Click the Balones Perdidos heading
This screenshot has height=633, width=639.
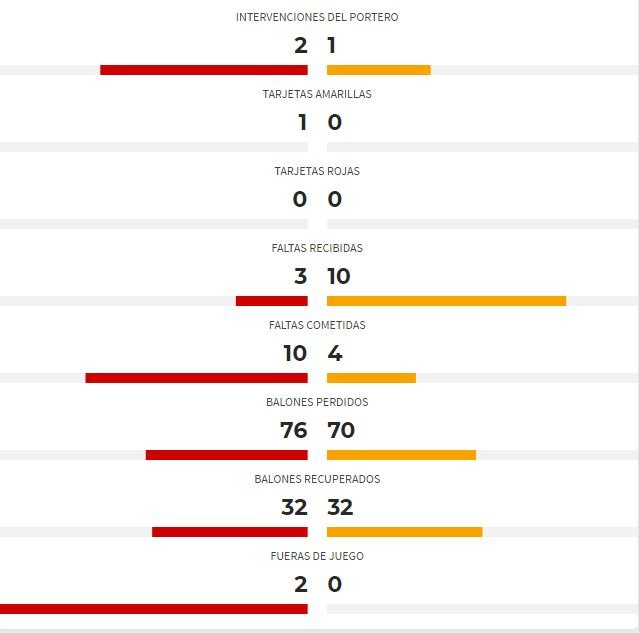point(317,402)
